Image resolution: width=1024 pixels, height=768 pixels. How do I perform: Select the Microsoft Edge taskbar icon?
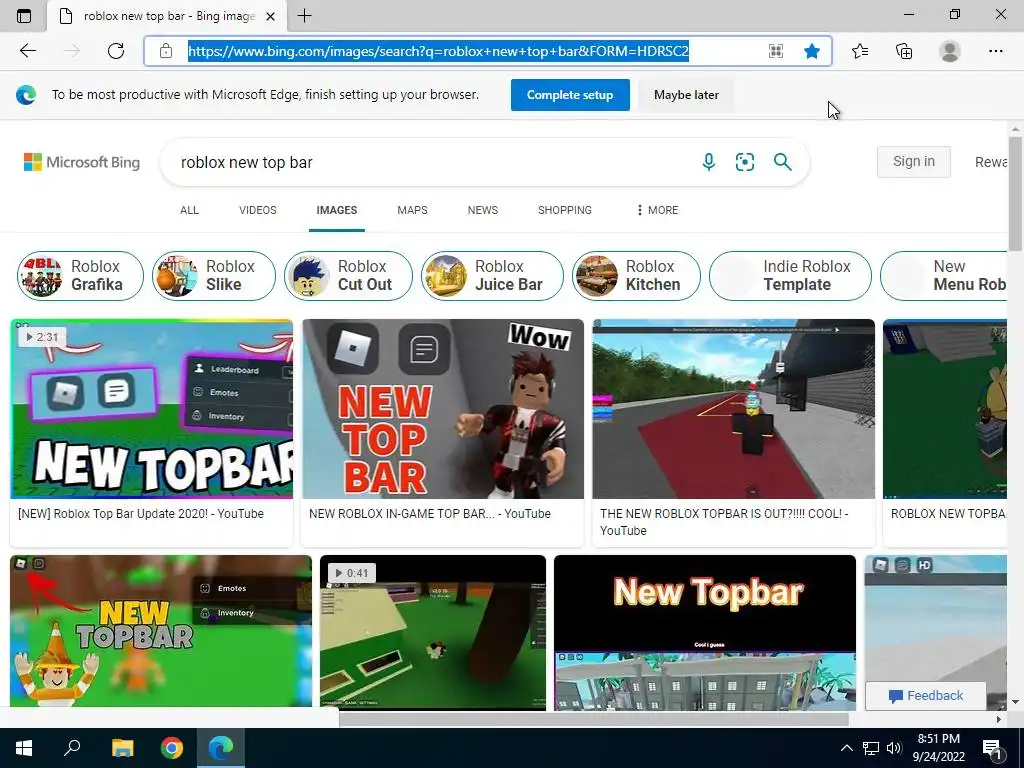pos(221,748)
